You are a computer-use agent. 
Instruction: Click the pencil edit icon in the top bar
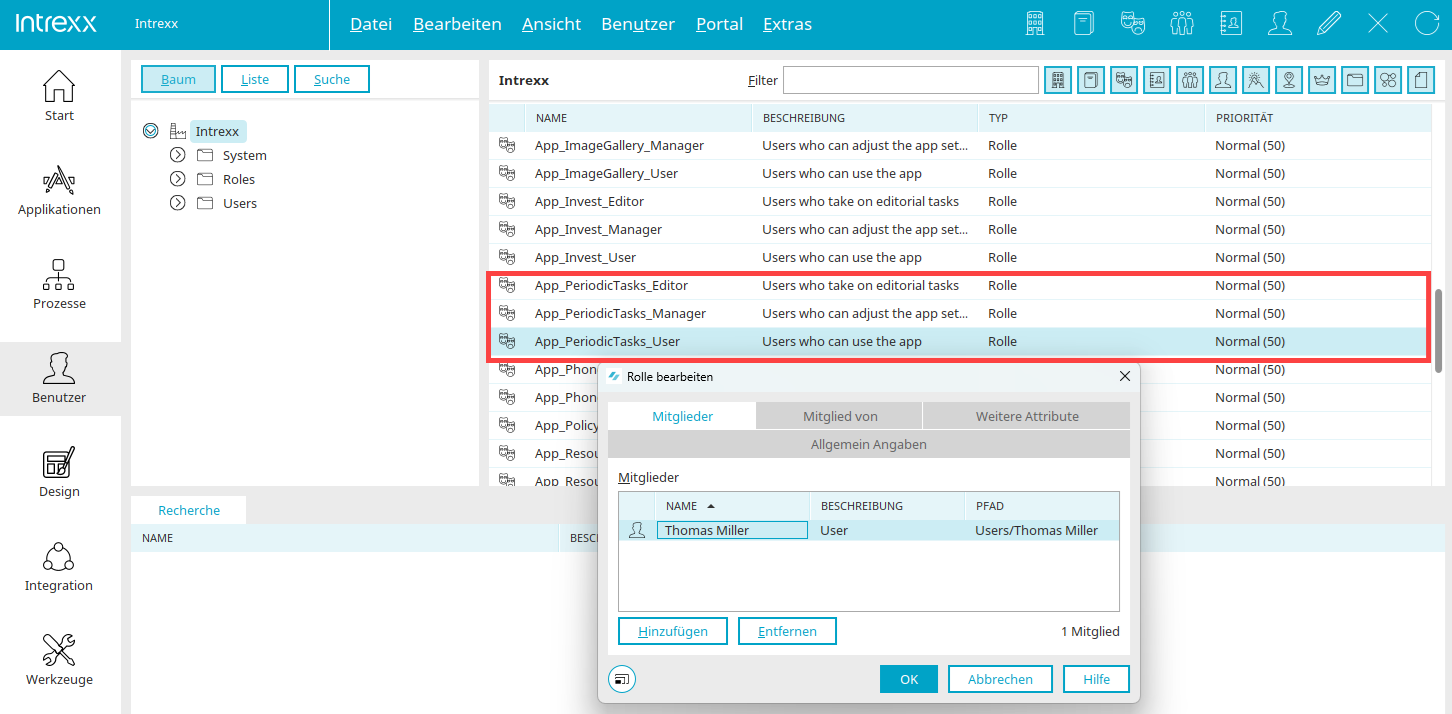click(1329, 24)
